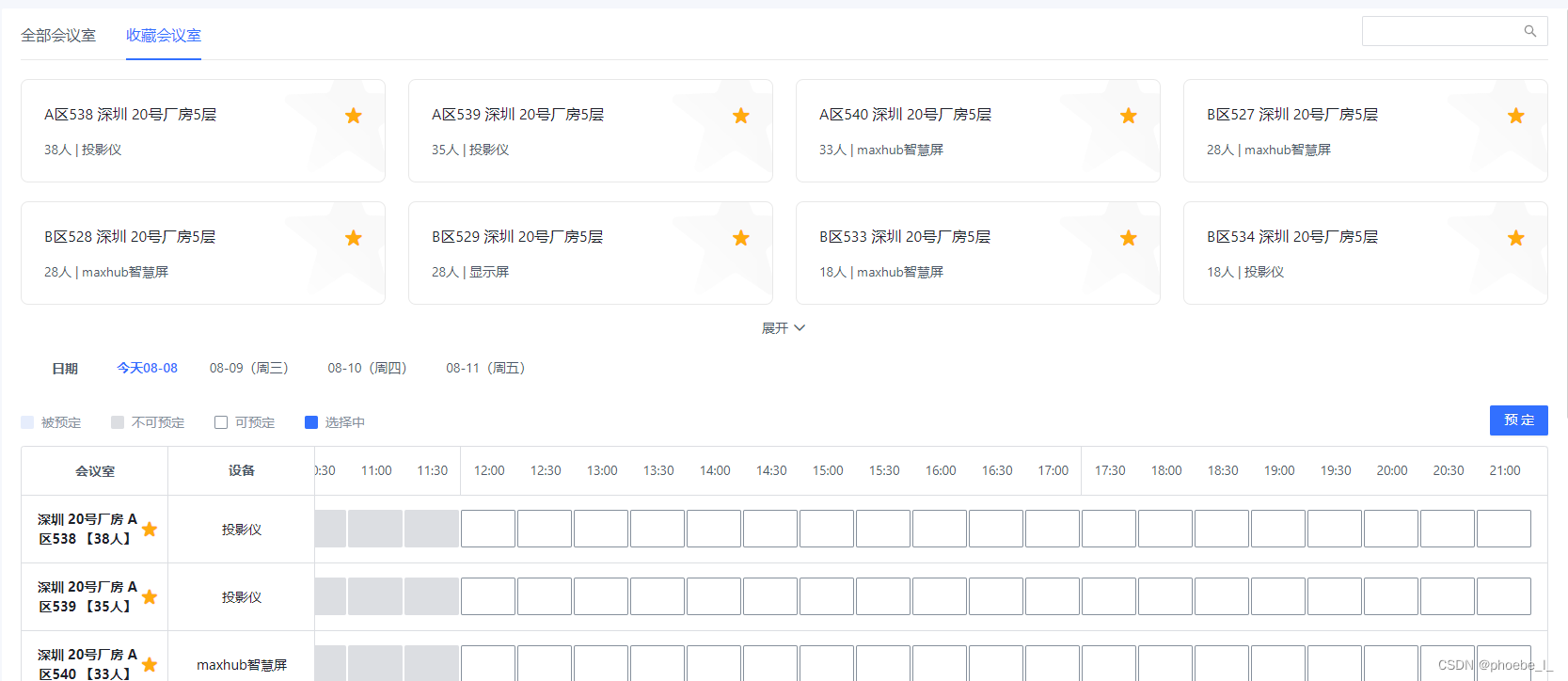Unfavorite room A区539 card star
Viewport: 1568px width, 681px height.
tap(741, 116)
